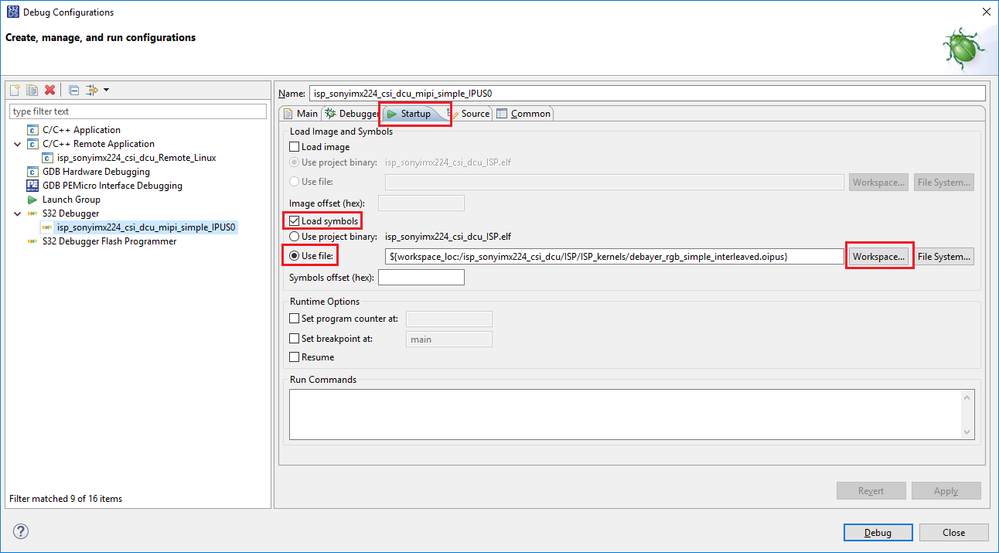
Task: Click the green Launch Group icon
Action: 32,200
